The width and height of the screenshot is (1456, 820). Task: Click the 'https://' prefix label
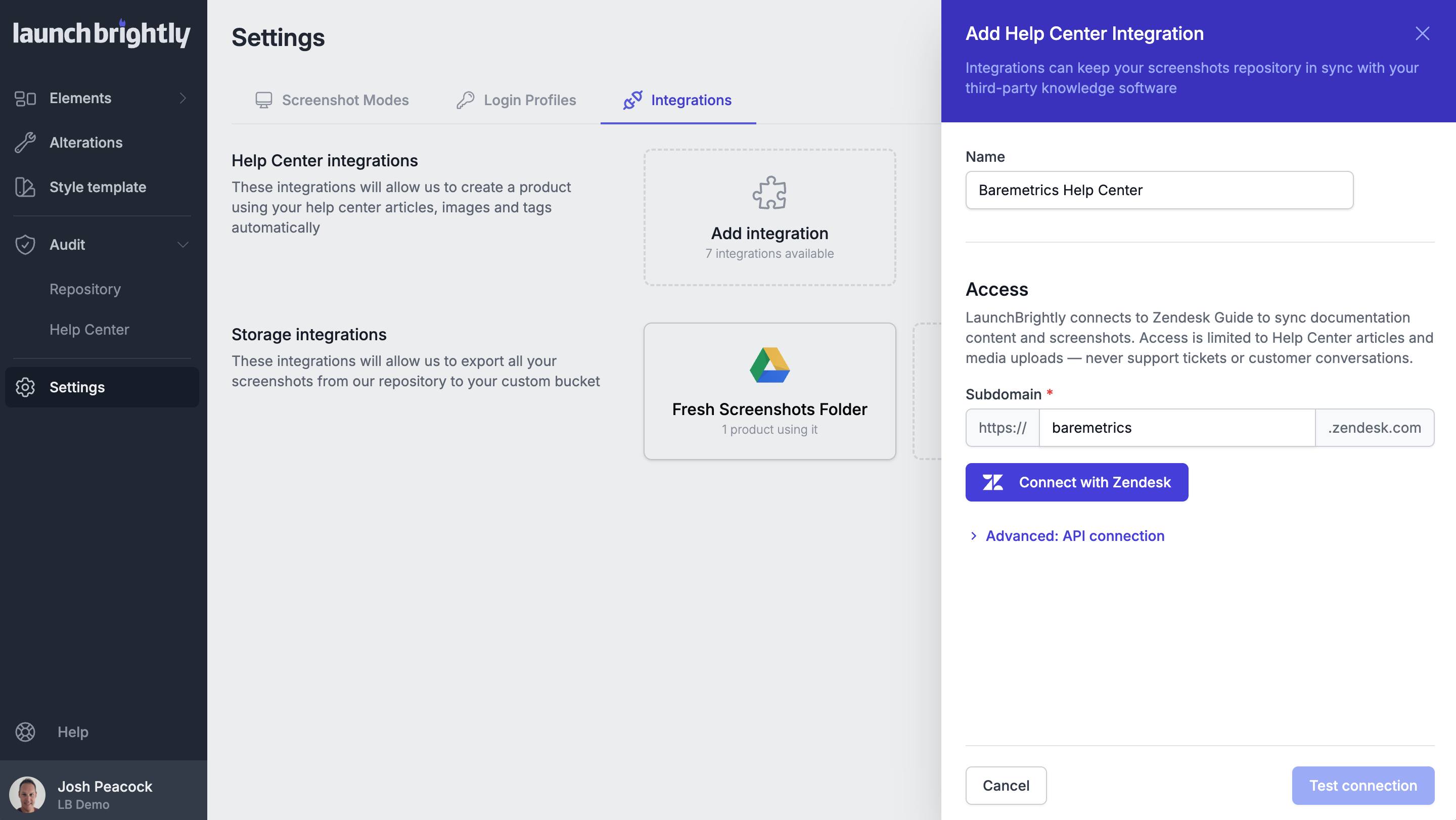(x=1002, y=428)
